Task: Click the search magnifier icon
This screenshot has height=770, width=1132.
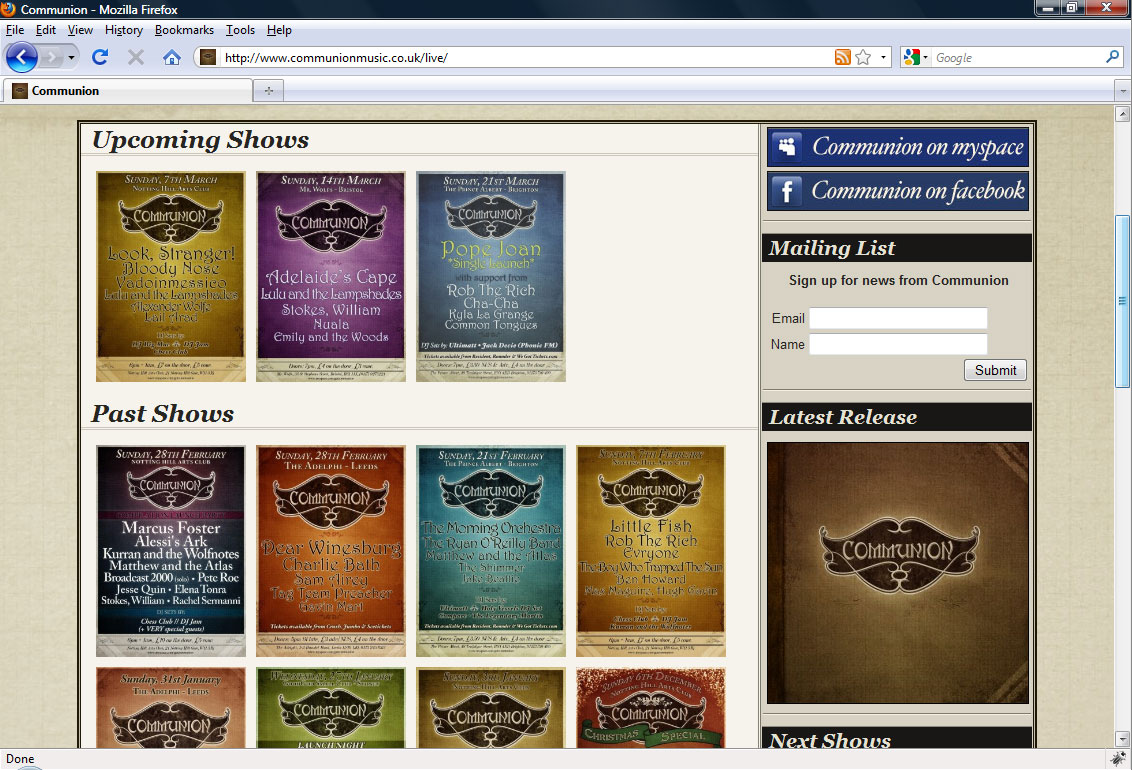Action: point(1113,56)
